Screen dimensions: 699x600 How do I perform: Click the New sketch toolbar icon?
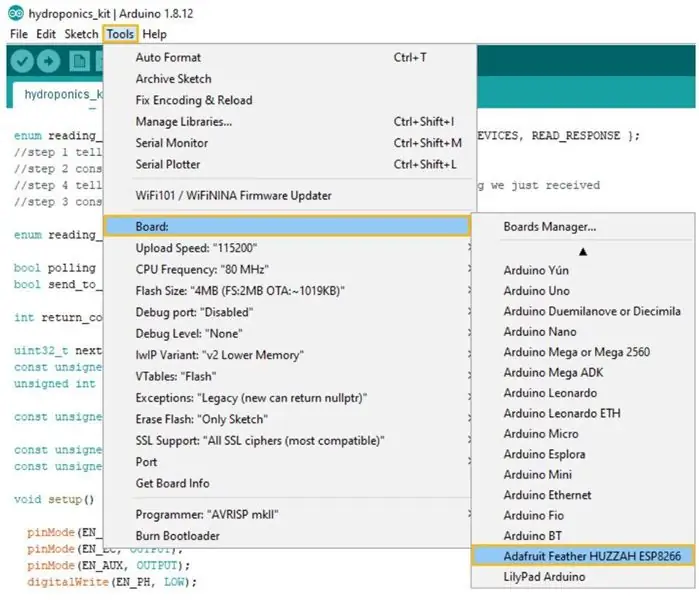[x=79, y=61]
